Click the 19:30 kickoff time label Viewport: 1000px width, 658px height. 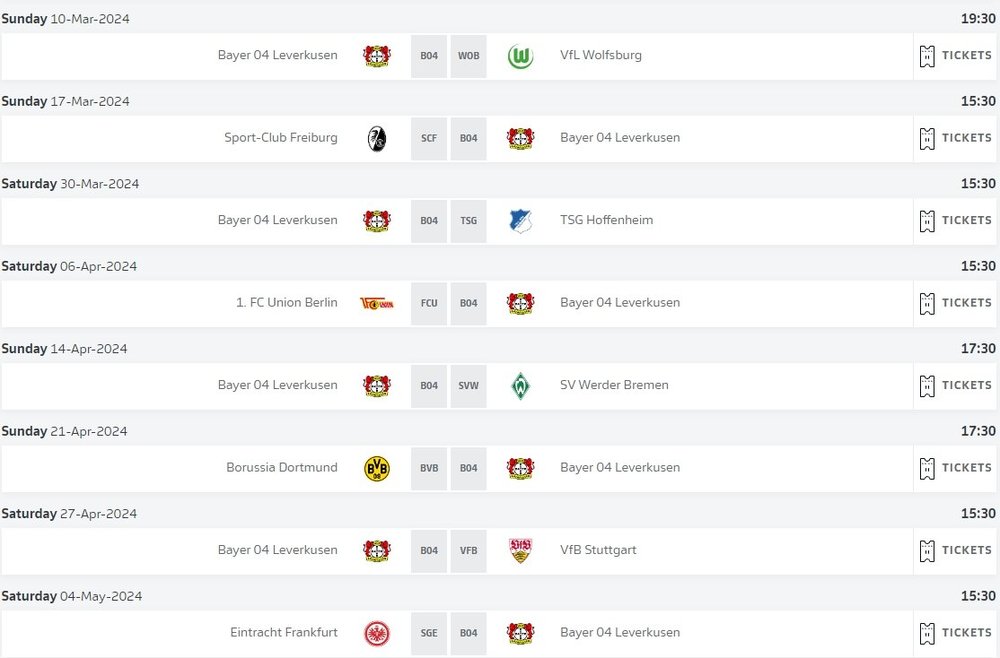pyautogui.click(x=980, y=18)
